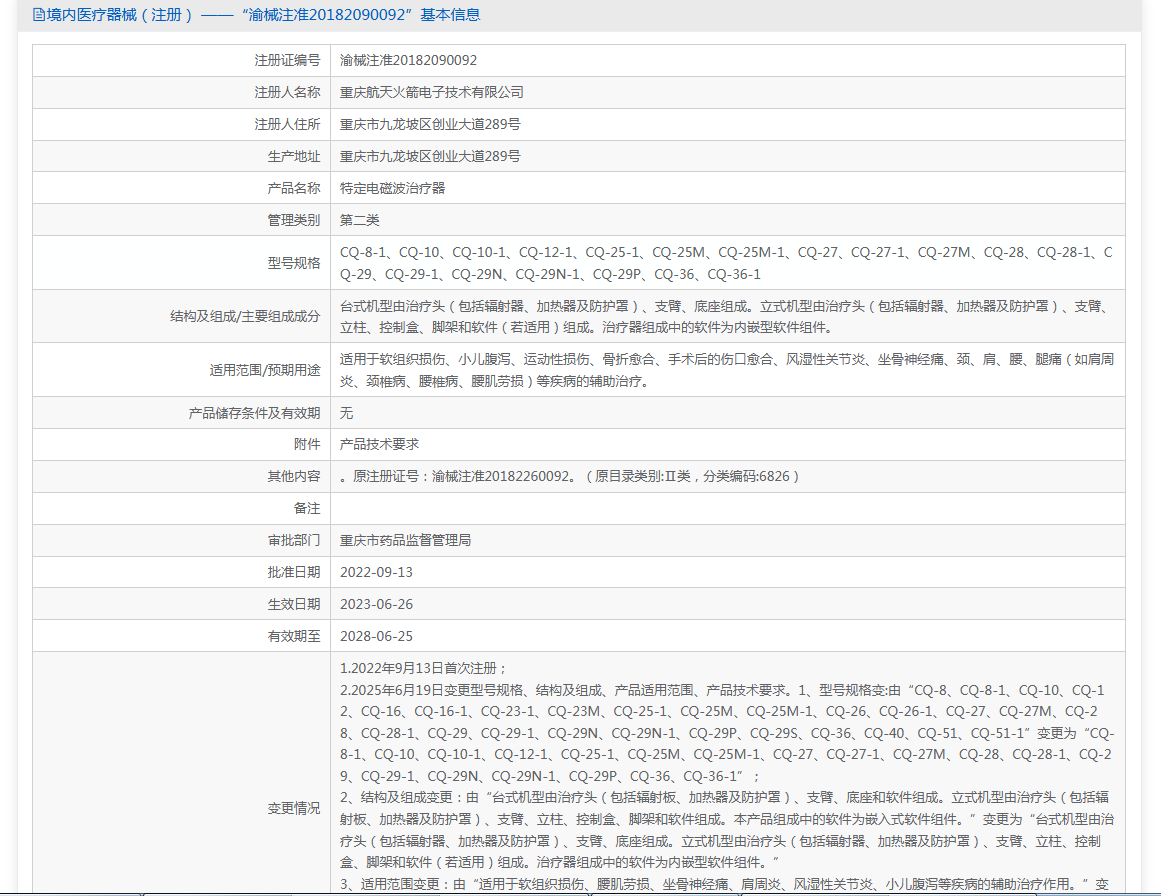Click the expiry date 2028-06-25
Image resolution: width=1161 pixels, height=896 pixels.
(x=376, y=636)
